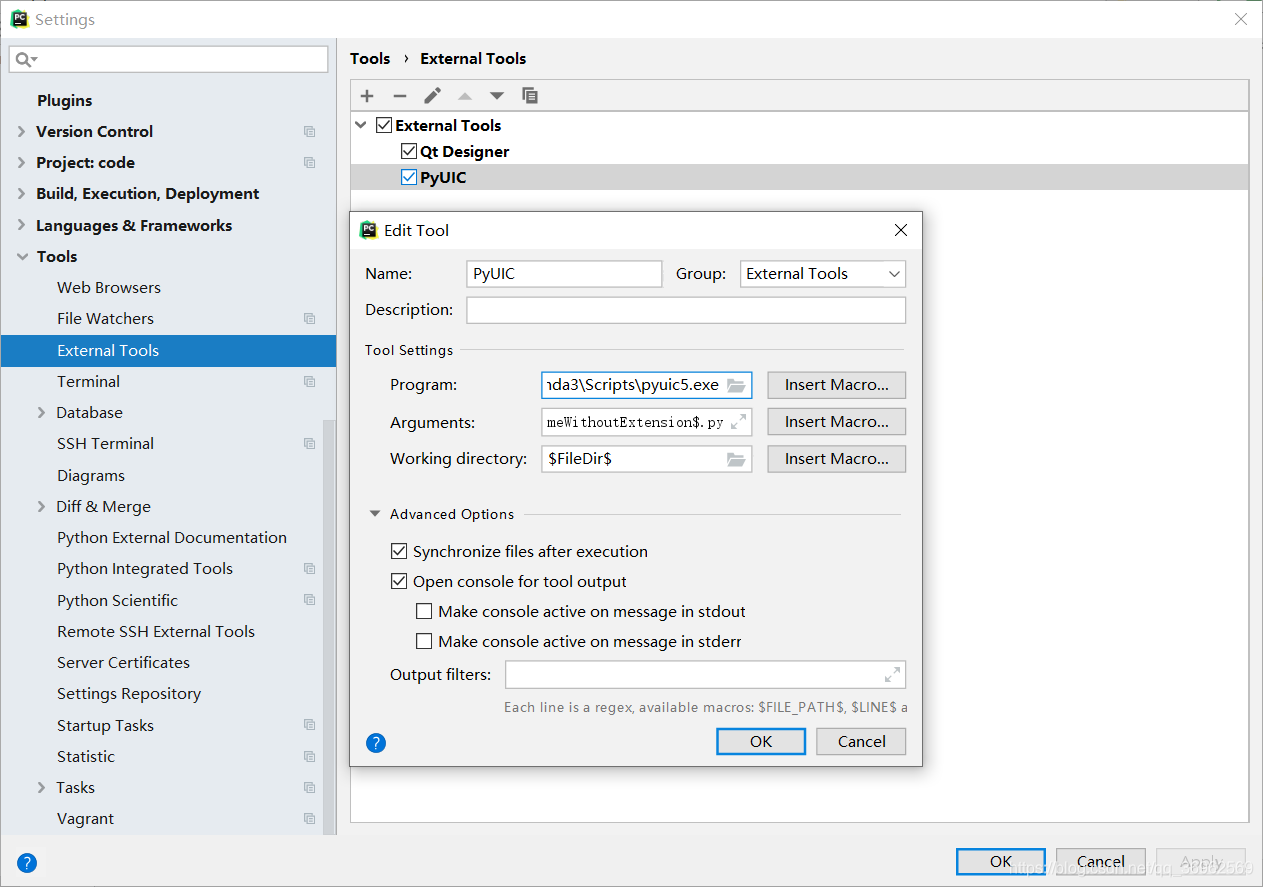Toggle Open console for tool output
The image size is (1263, 887).
click(x=398, y=581)
